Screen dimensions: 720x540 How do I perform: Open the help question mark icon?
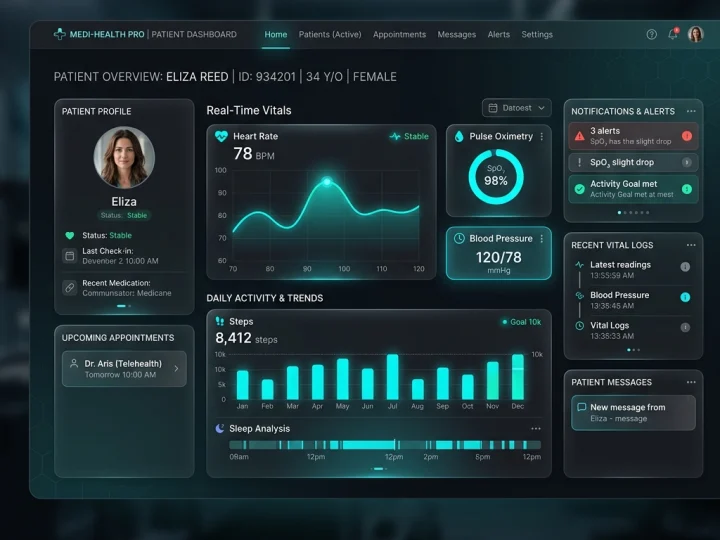651,34
